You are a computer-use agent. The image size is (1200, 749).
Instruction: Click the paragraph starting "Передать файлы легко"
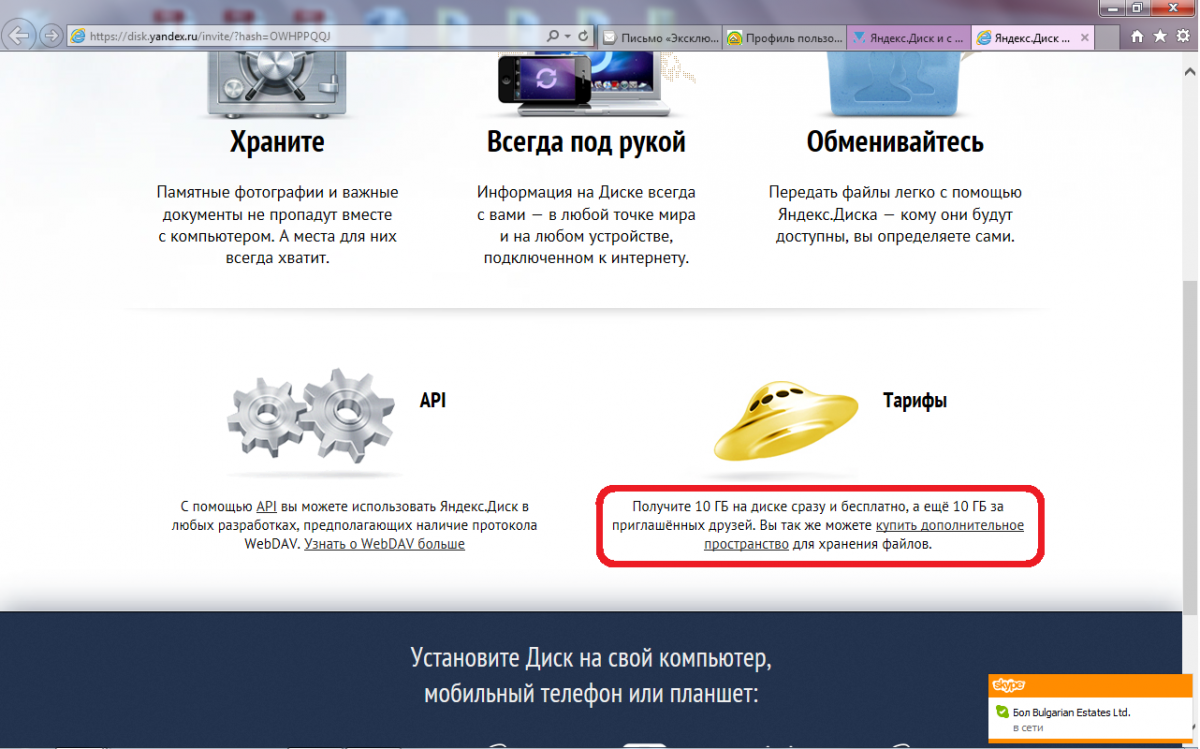coord(895,214)
